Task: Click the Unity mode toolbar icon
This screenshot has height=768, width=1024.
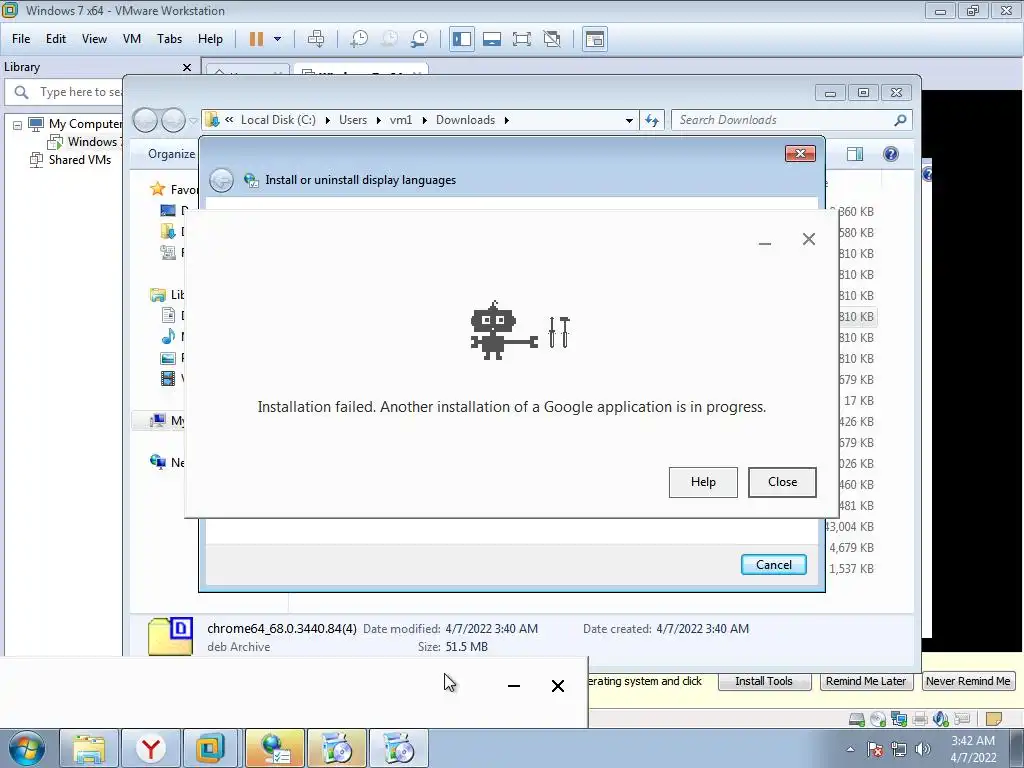Action: [552, 39]
